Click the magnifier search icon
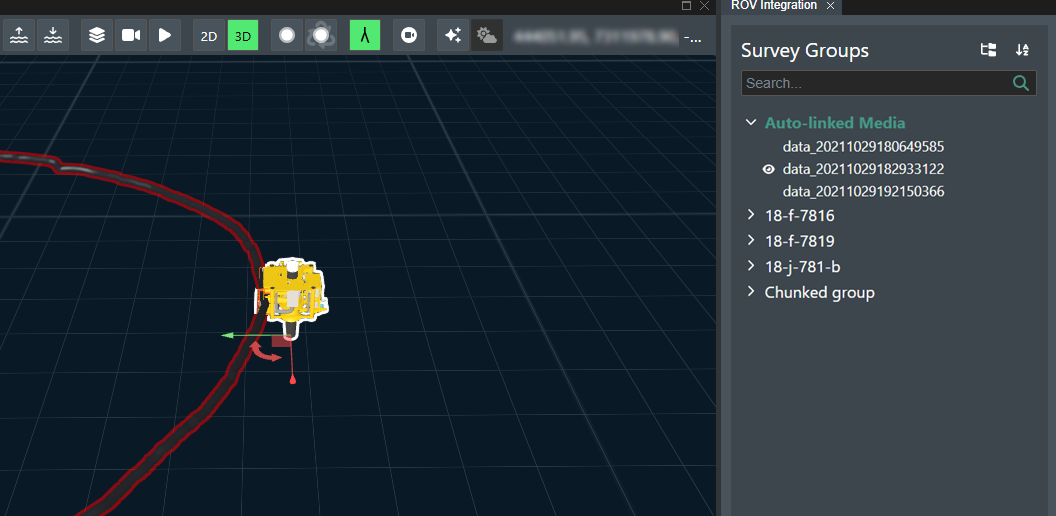This screenshot has height=516, width=1056. (x=1021, y=83)
